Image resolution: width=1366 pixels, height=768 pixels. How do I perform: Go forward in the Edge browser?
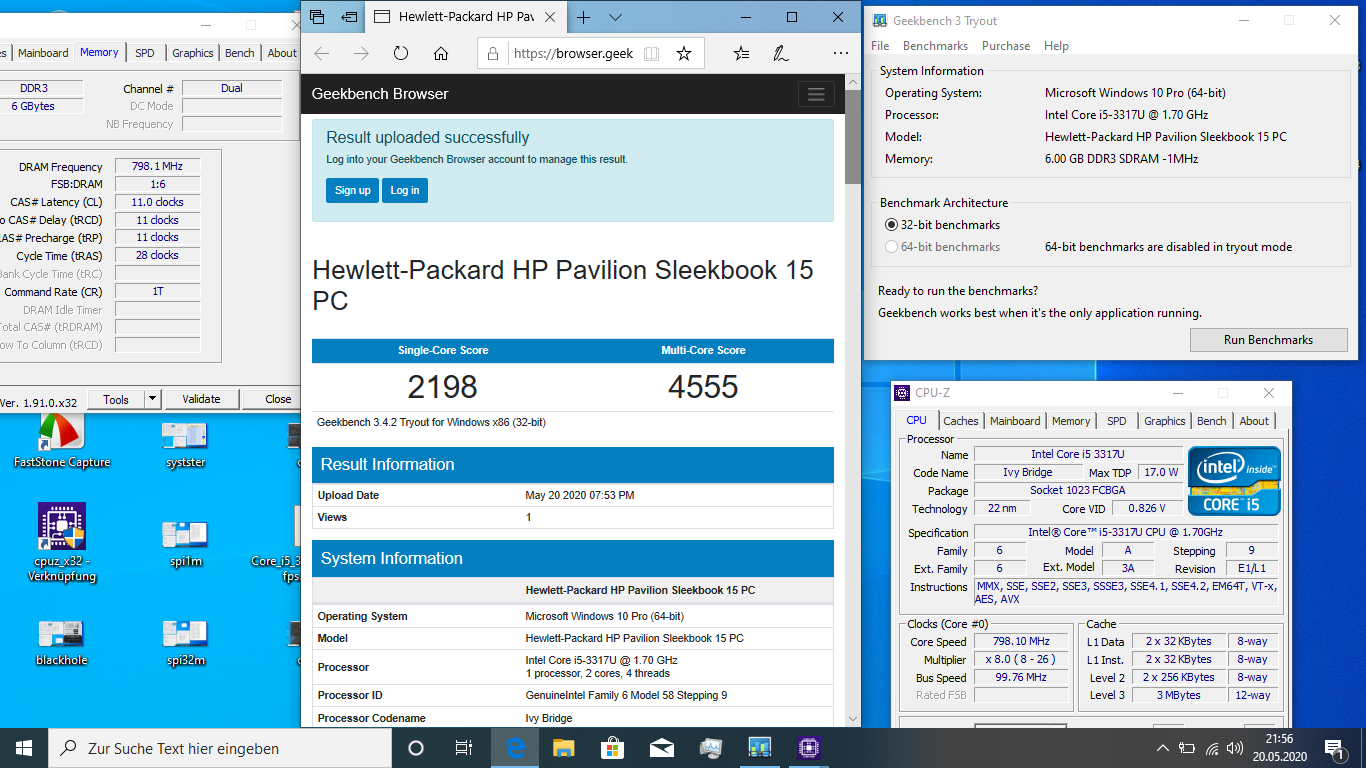point(361,54)
